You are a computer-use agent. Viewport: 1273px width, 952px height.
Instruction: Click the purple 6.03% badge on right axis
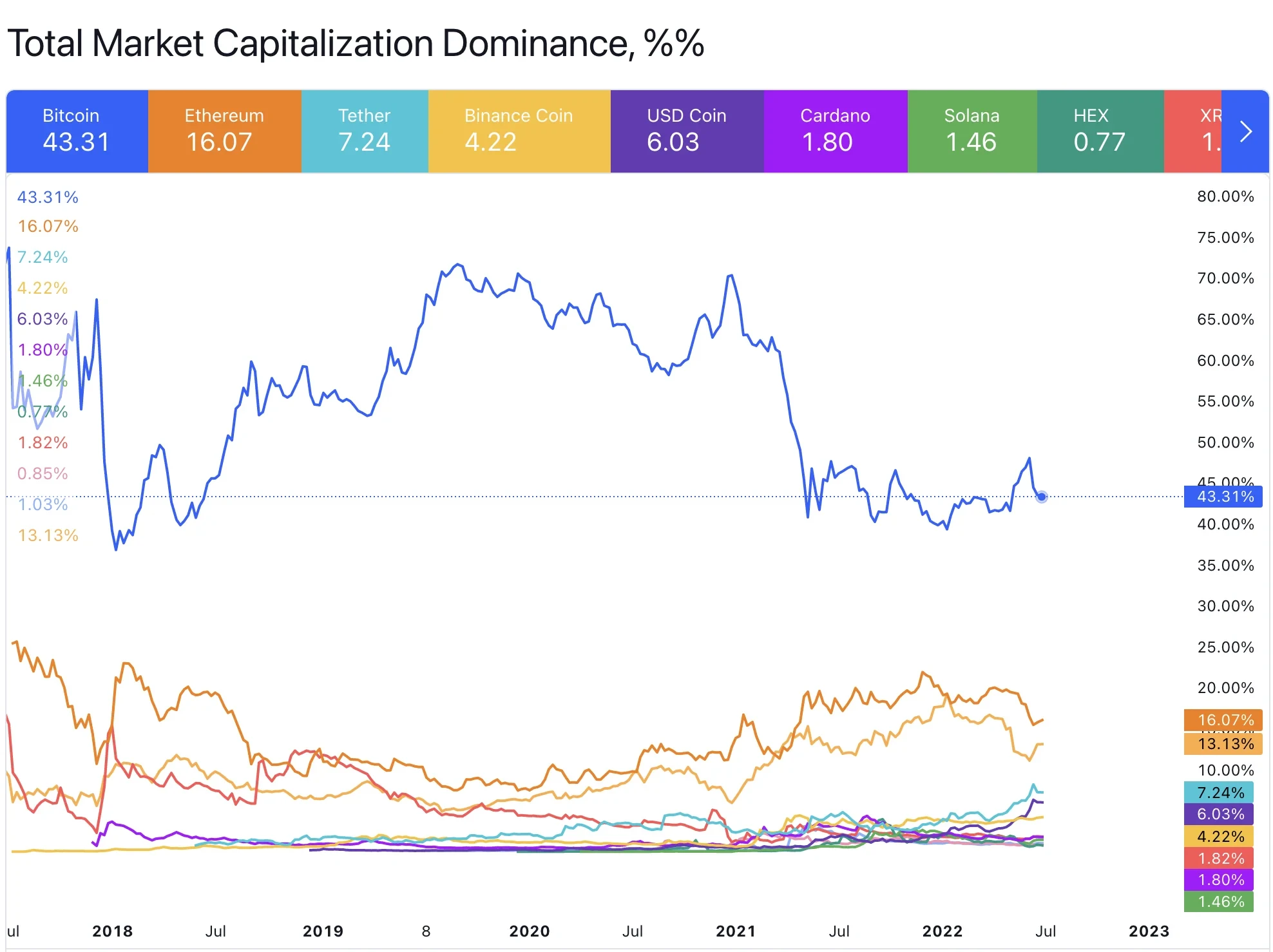1219,814
